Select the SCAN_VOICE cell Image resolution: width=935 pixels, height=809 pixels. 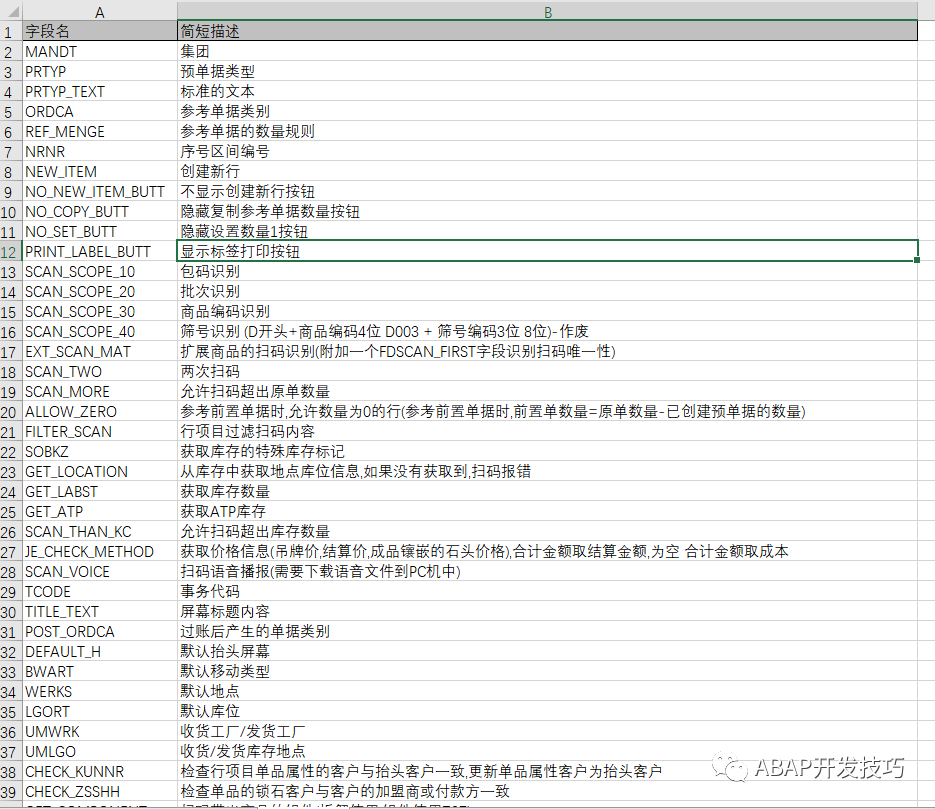(100, 571)
